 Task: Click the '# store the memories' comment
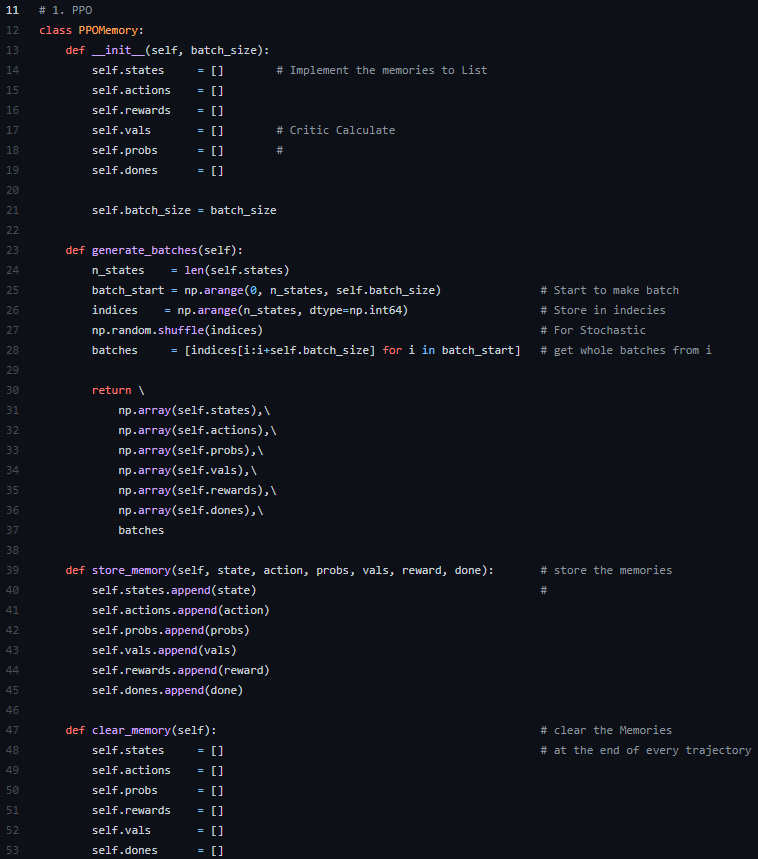pos(606,570)
